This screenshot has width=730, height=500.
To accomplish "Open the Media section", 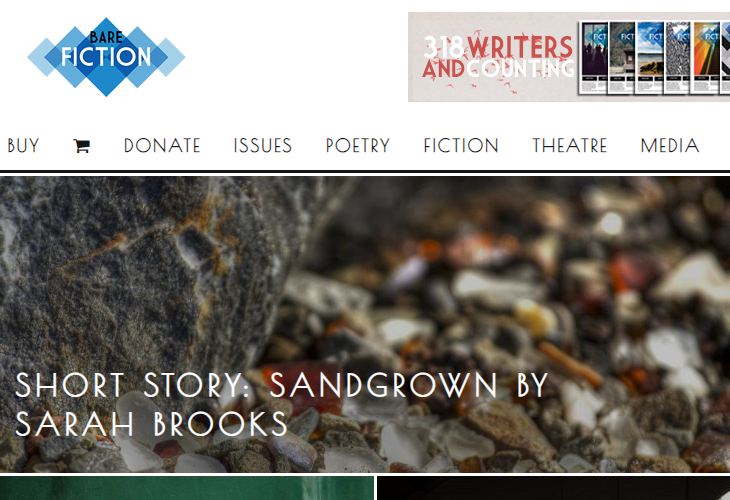I will click(x=670, y=146).
